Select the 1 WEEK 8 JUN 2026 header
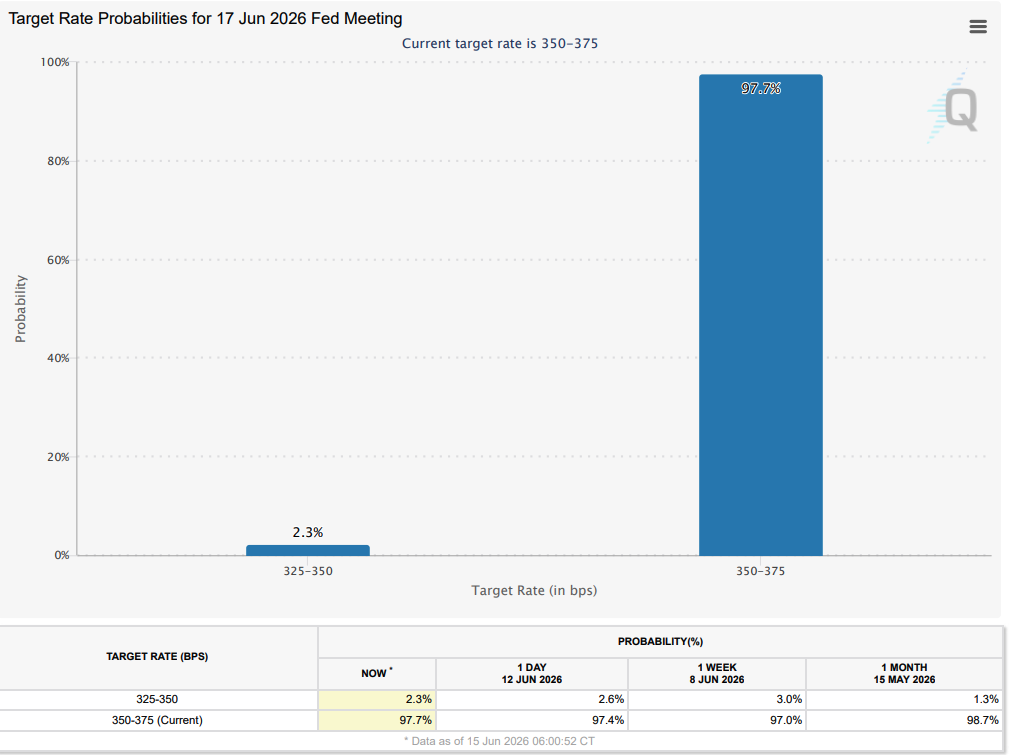Screen dimensions: 1012x755 (716, 674)
